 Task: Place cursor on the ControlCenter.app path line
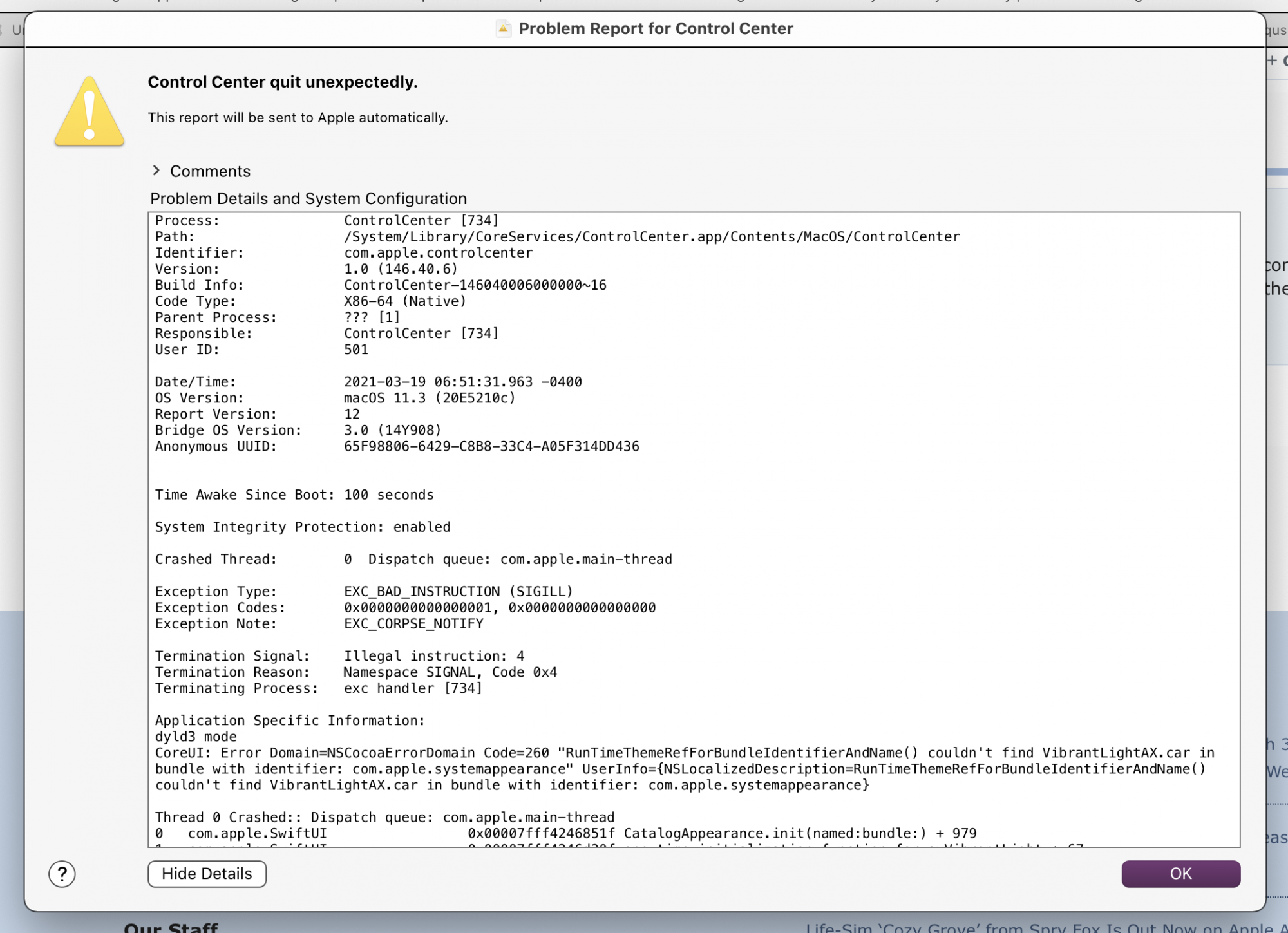click(651, 237)
